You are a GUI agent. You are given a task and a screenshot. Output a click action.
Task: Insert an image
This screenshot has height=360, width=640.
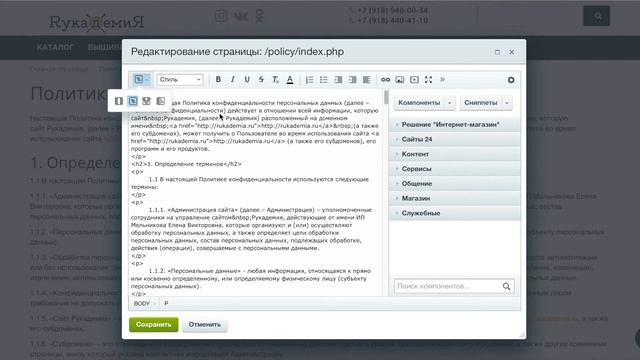click(x=400, y=80)
